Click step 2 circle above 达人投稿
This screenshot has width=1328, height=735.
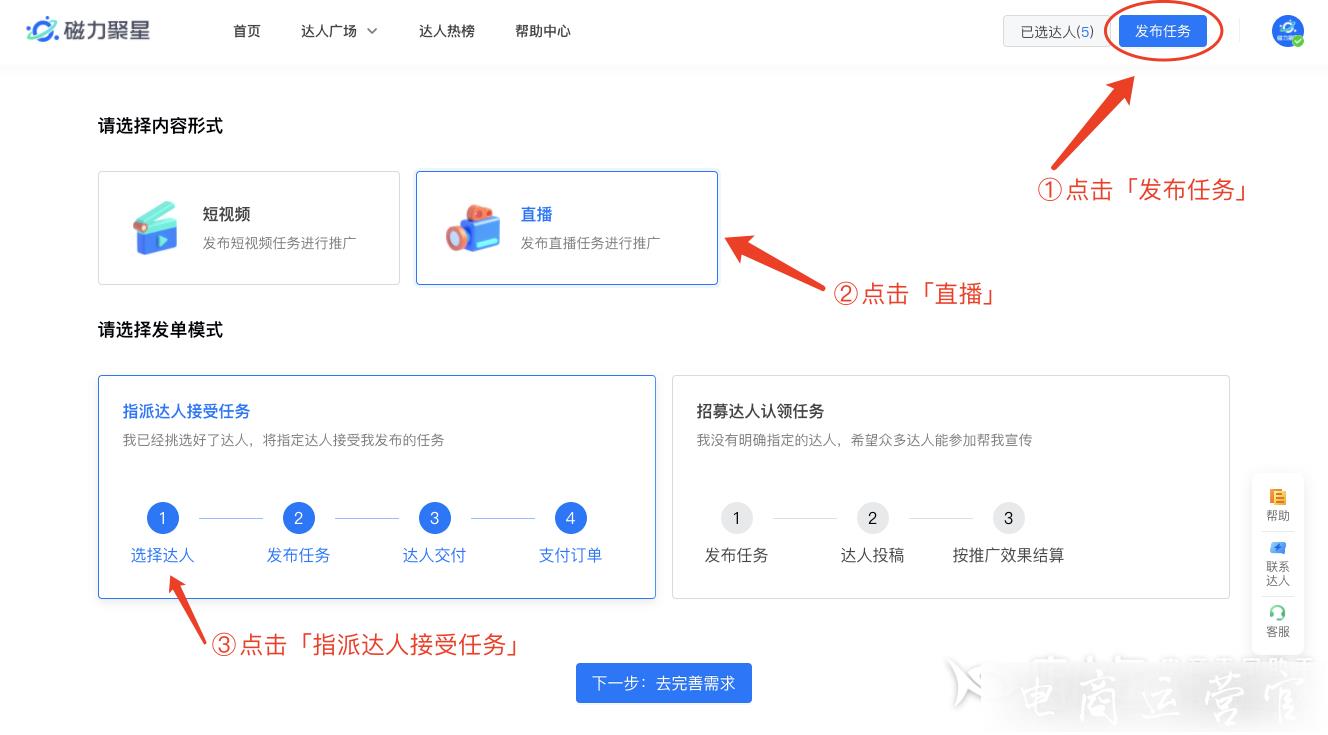click(x=872, y=518)
